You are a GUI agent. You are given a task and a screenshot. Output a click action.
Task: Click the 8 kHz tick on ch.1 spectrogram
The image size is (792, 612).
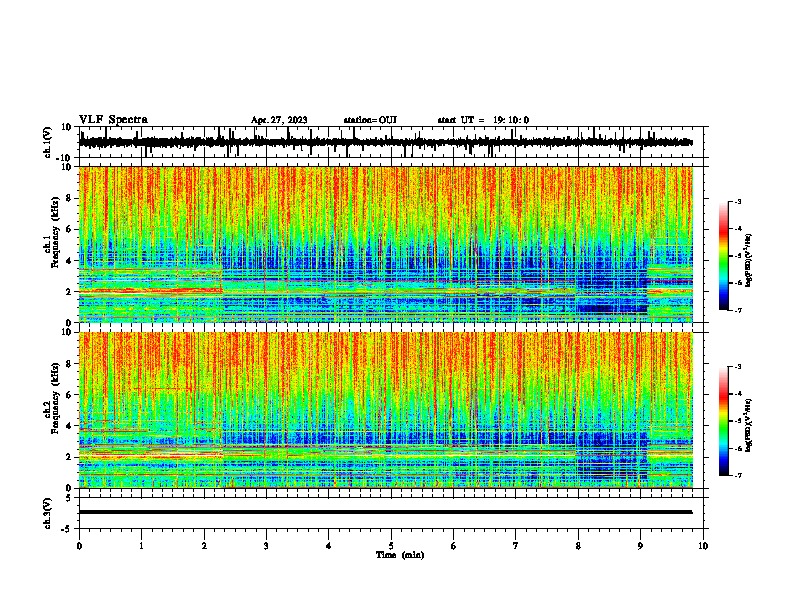coord(70,198)
